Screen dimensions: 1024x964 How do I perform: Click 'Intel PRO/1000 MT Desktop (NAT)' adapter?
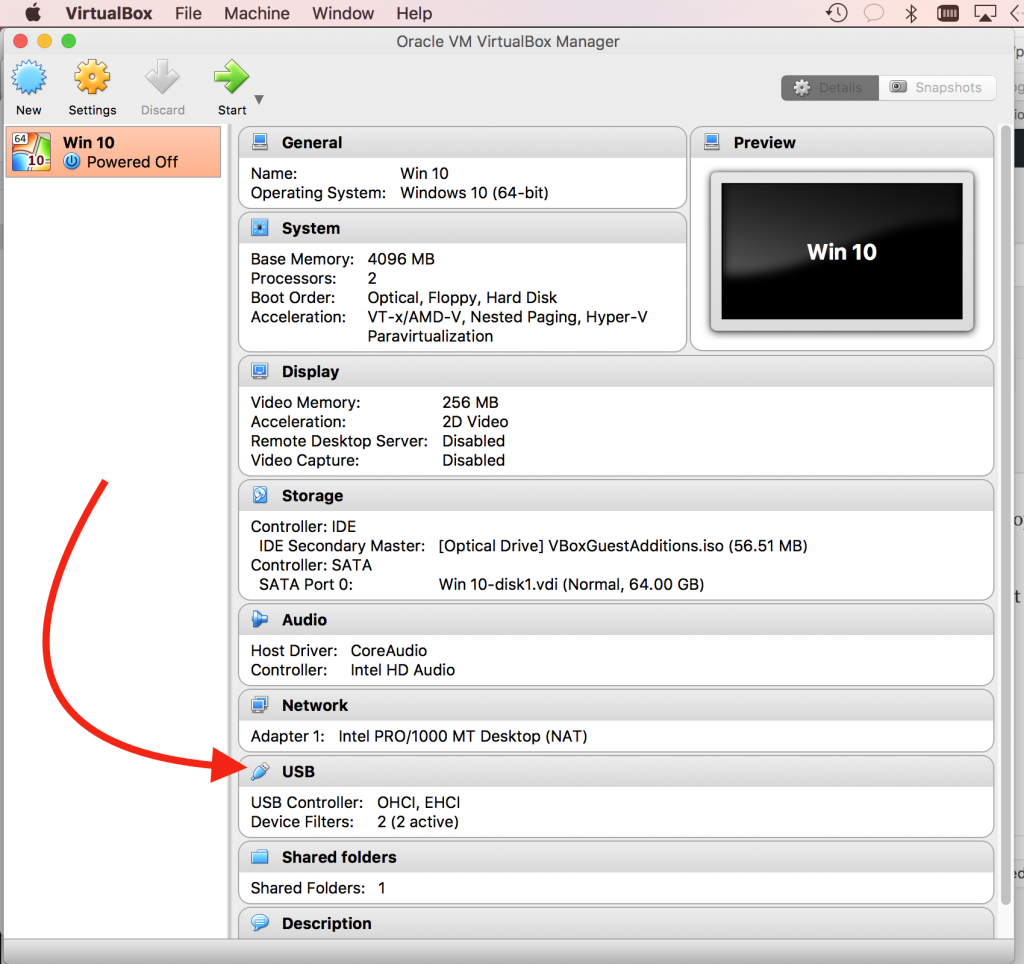tap(463, 736)
